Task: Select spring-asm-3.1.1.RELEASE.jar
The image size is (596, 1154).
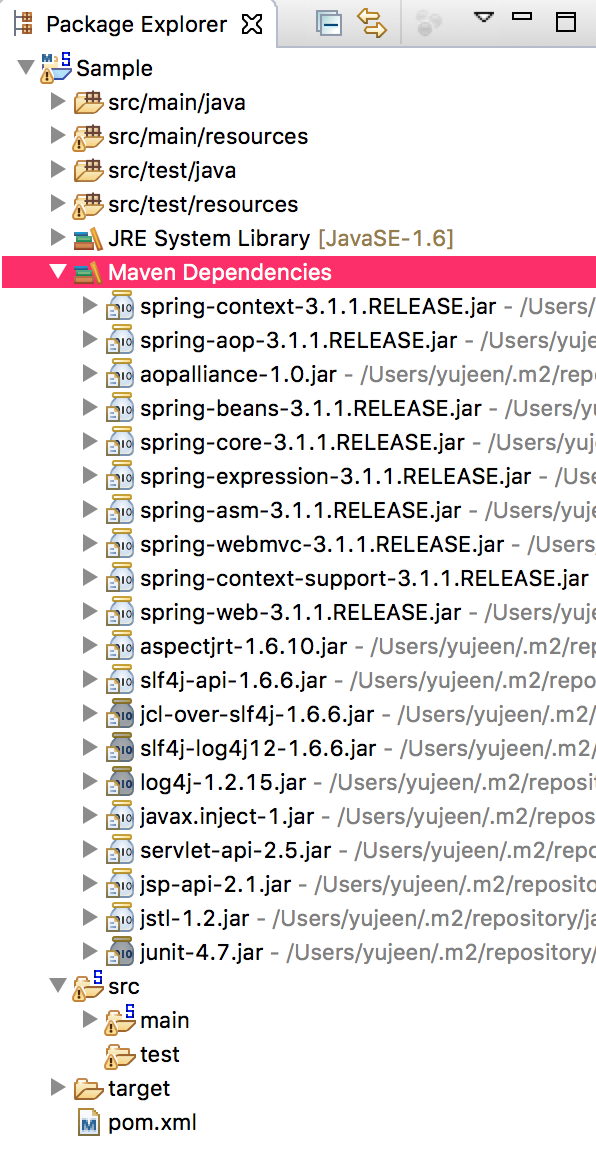Action: (x=300, y=510)
